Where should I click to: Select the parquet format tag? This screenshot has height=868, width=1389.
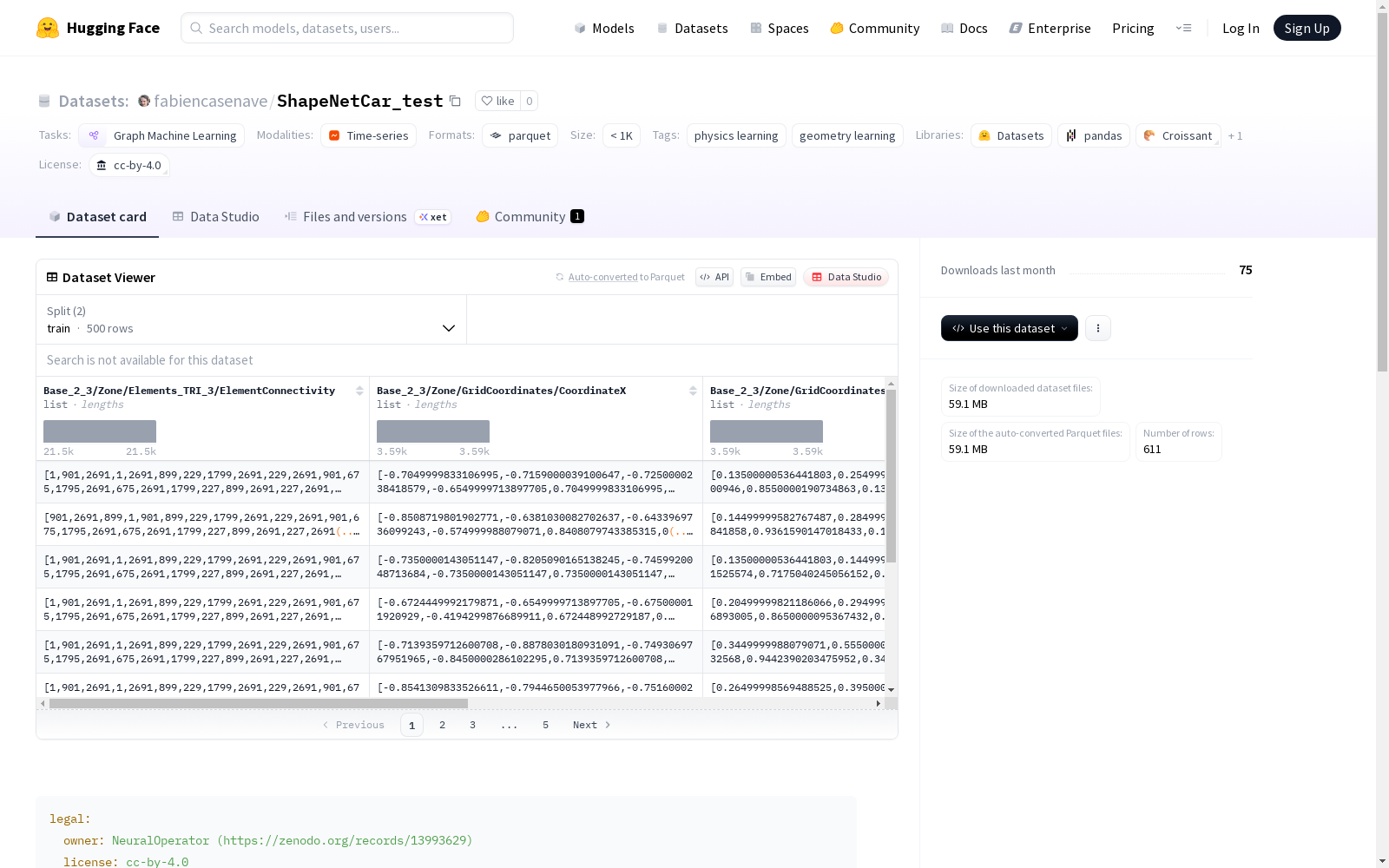point(520,135)
